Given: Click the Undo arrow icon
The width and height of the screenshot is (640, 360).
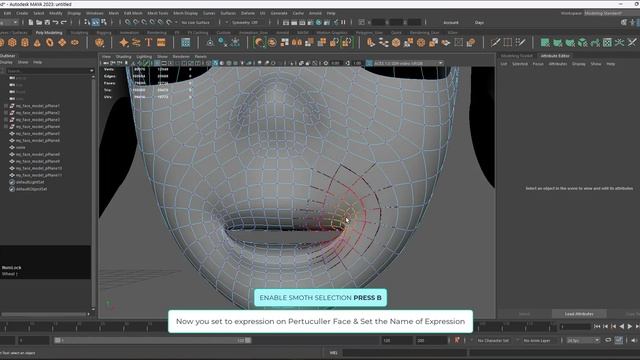Looking at the screenshot, I should click(56, 22).
